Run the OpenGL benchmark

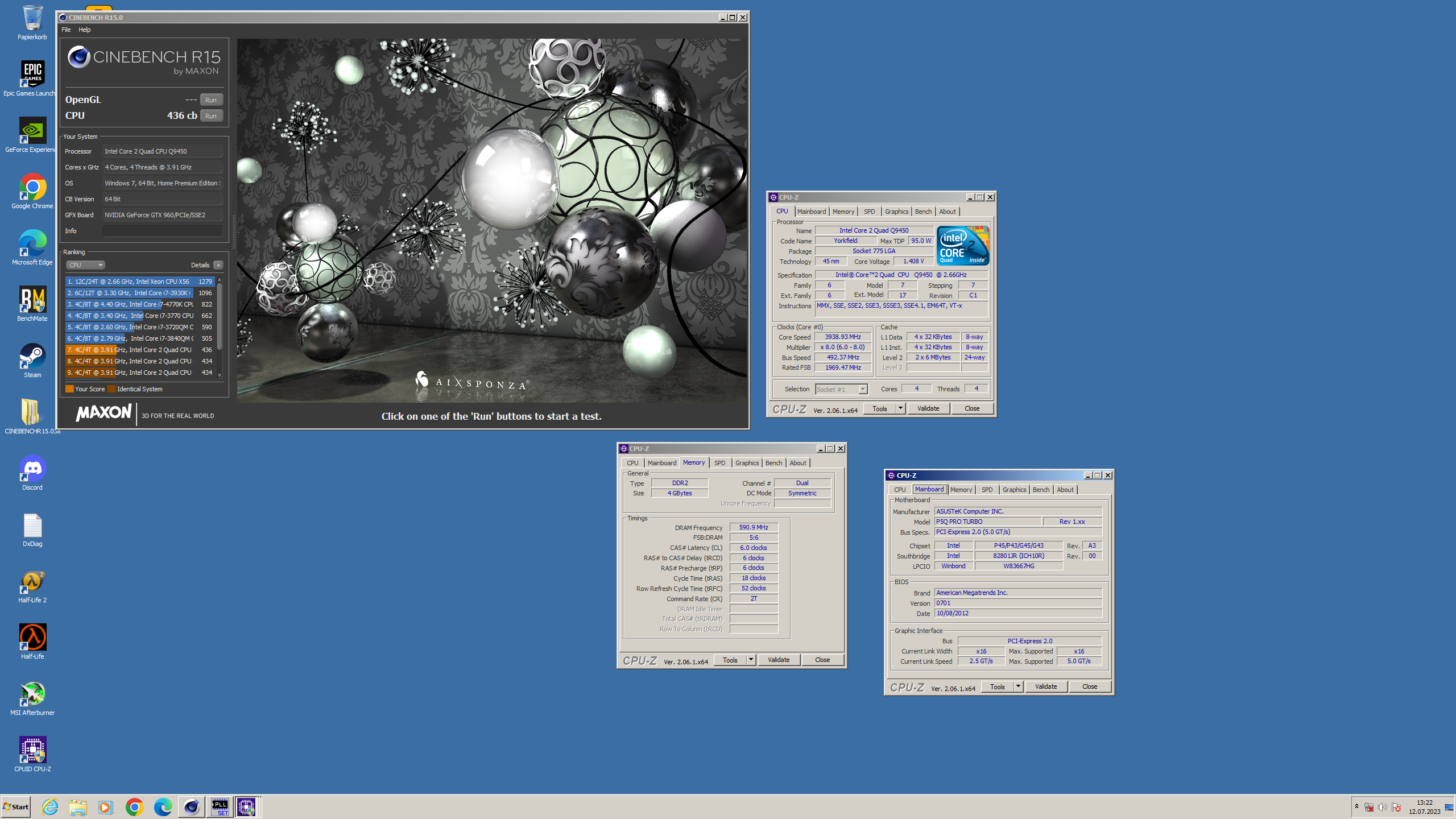click(211, 100)
